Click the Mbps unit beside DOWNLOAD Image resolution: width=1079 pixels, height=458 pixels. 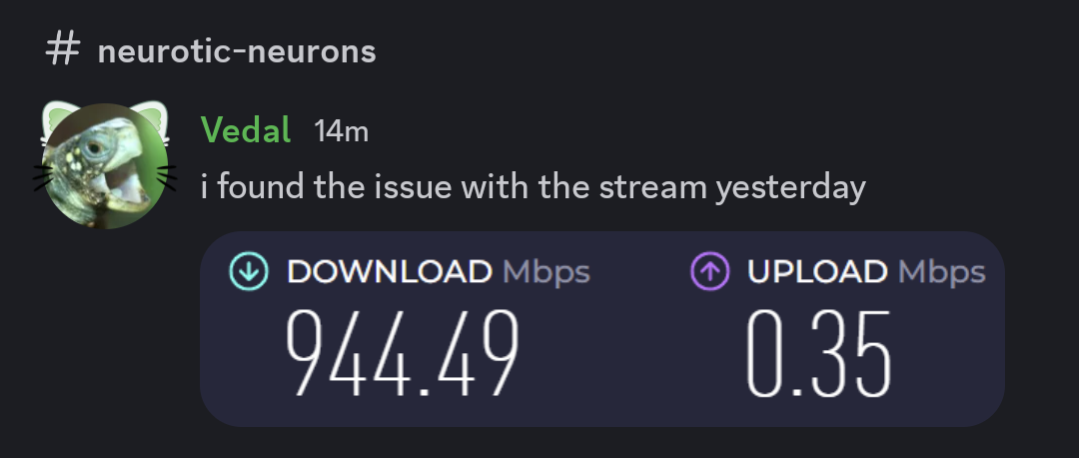coord(546,272)
